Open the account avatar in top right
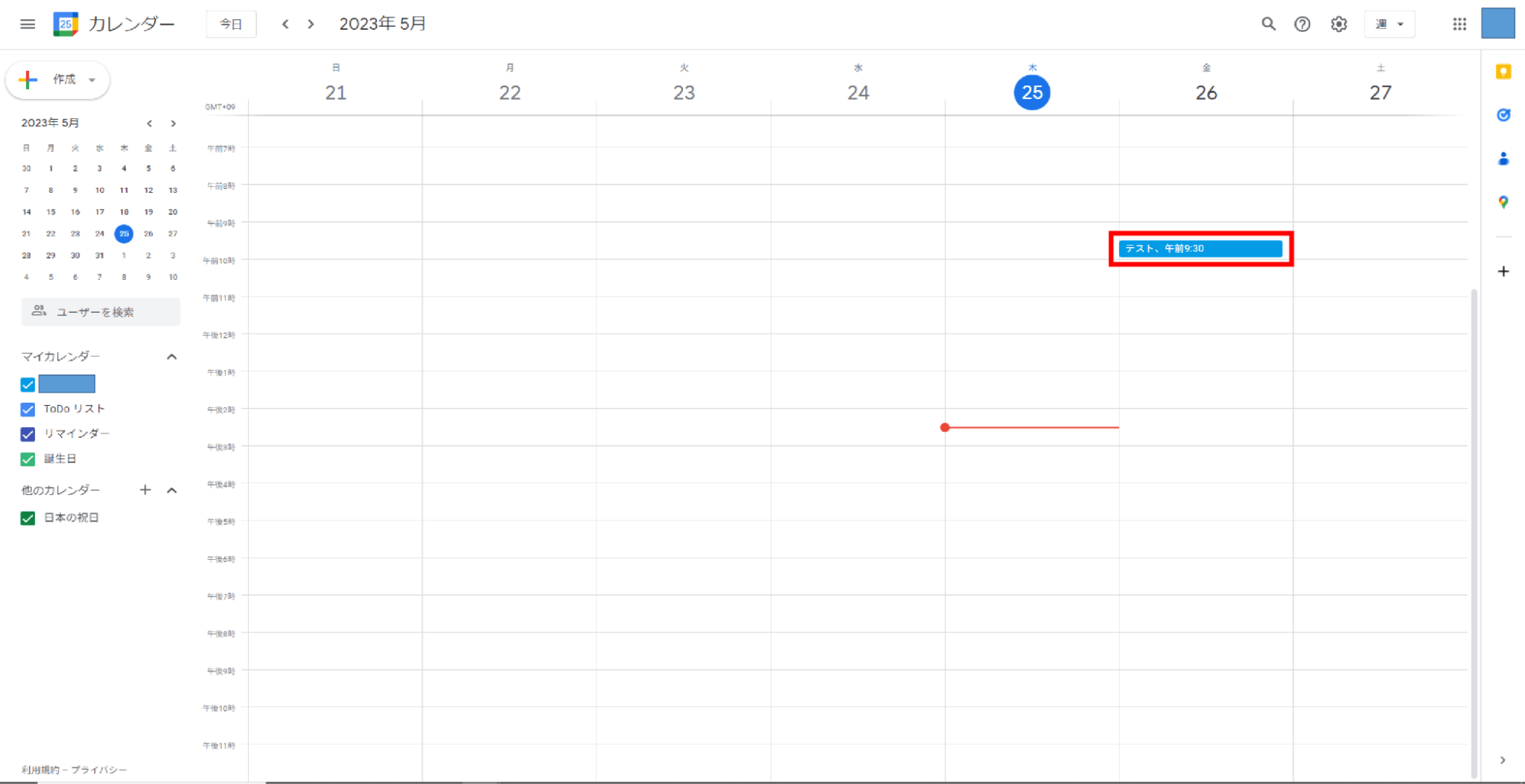This screenshot has height=784, width=1525. (1498, 23)
